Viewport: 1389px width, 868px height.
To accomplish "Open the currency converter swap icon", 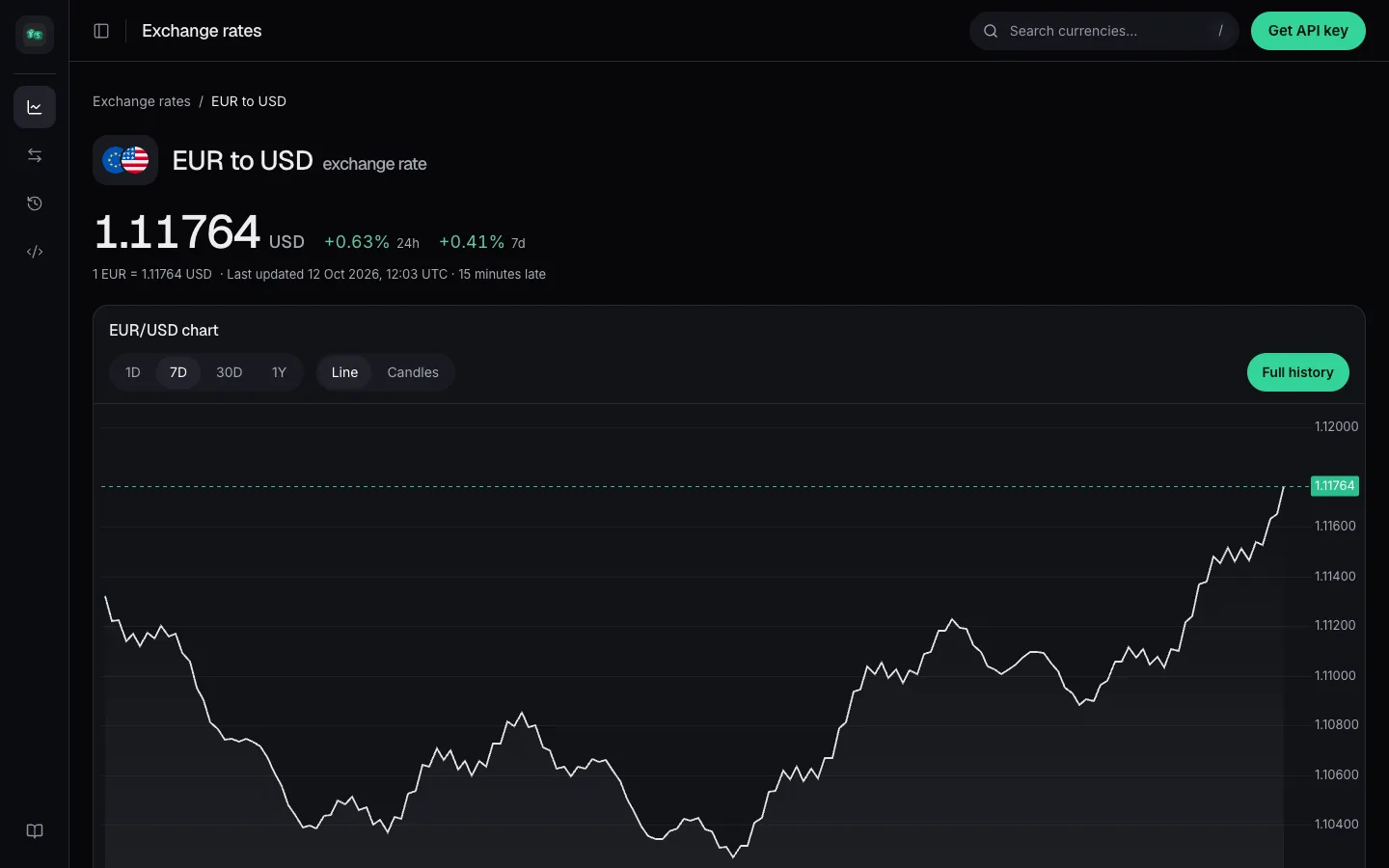I will click(35, 155).
